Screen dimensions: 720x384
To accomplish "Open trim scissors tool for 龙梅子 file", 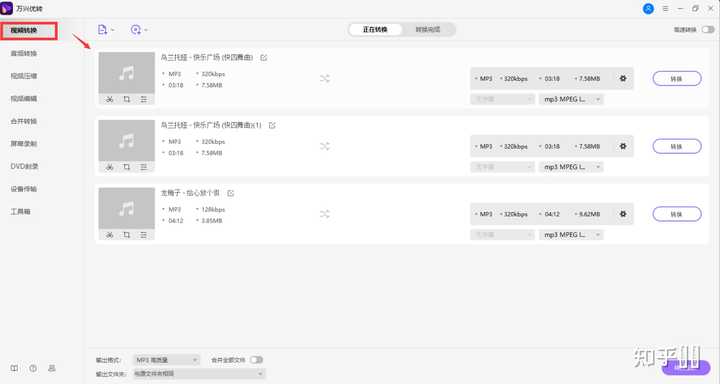I will pyautogui.click(x=109, y=235).
